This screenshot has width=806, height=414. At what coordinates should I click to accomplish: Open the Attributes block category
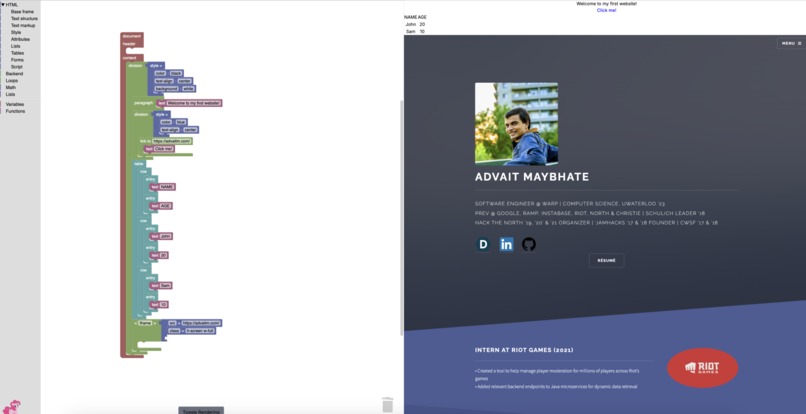(x=20, y=39)
